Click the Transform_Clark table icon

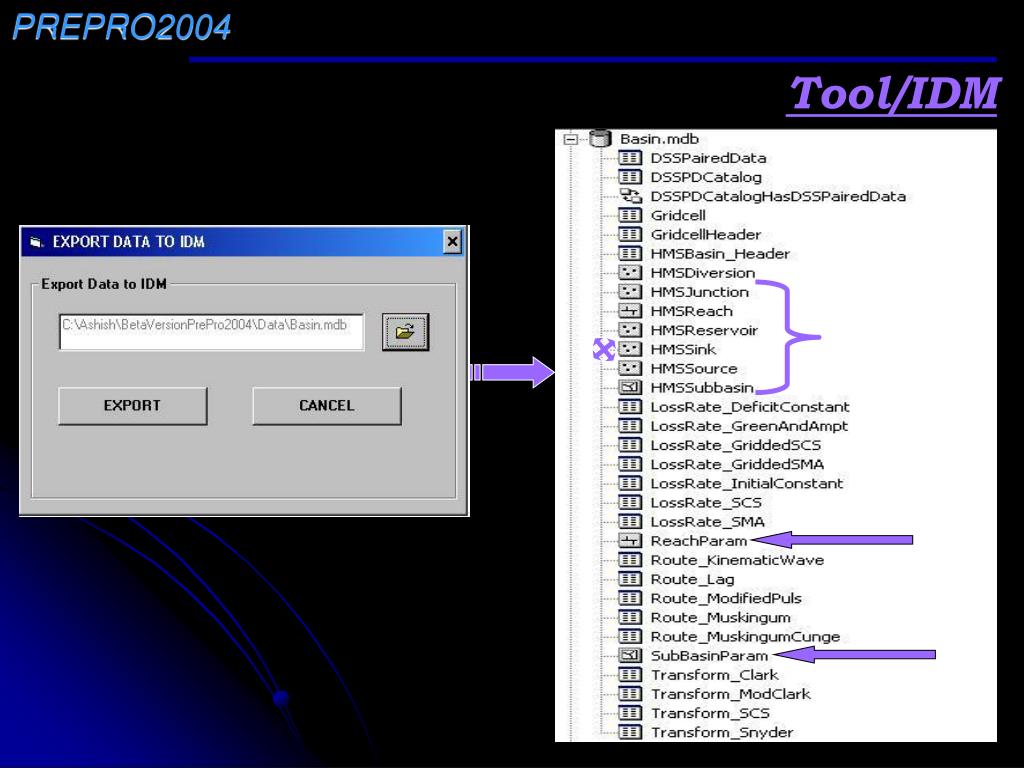630,675
